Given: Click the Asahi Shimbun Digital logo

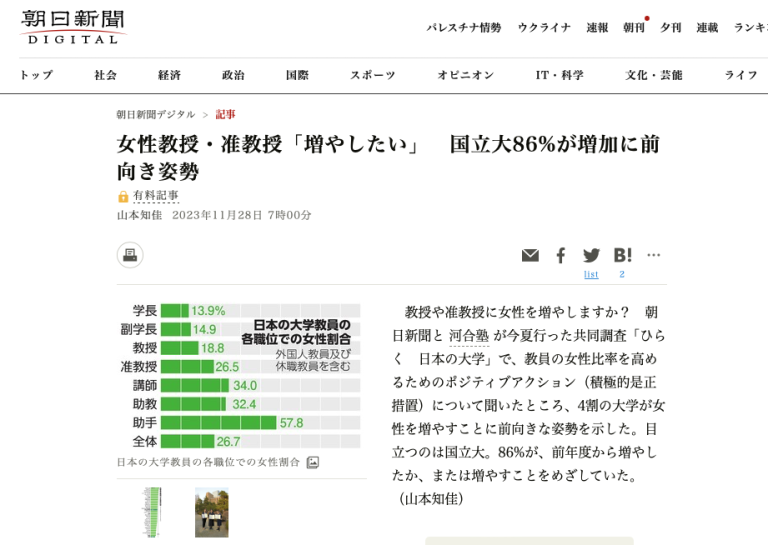Looking at the screenshot, I should [73, 27].
